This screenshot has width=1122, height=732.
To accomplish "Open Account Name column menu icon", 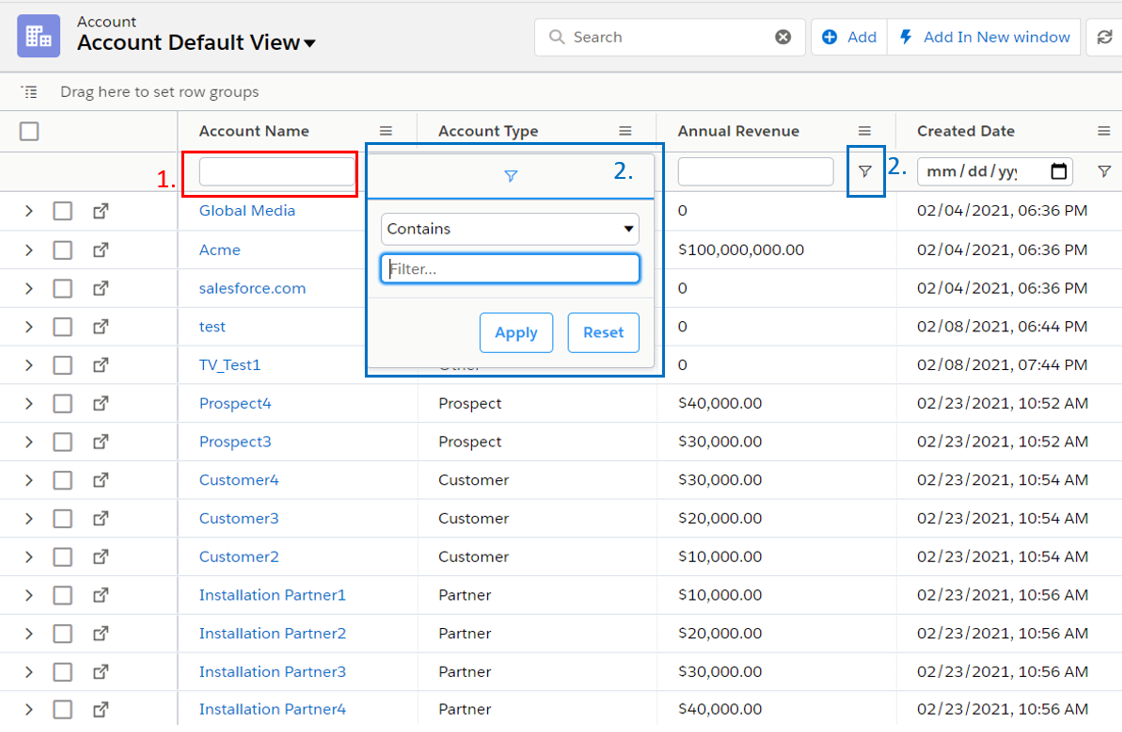I will pos(386,131).
